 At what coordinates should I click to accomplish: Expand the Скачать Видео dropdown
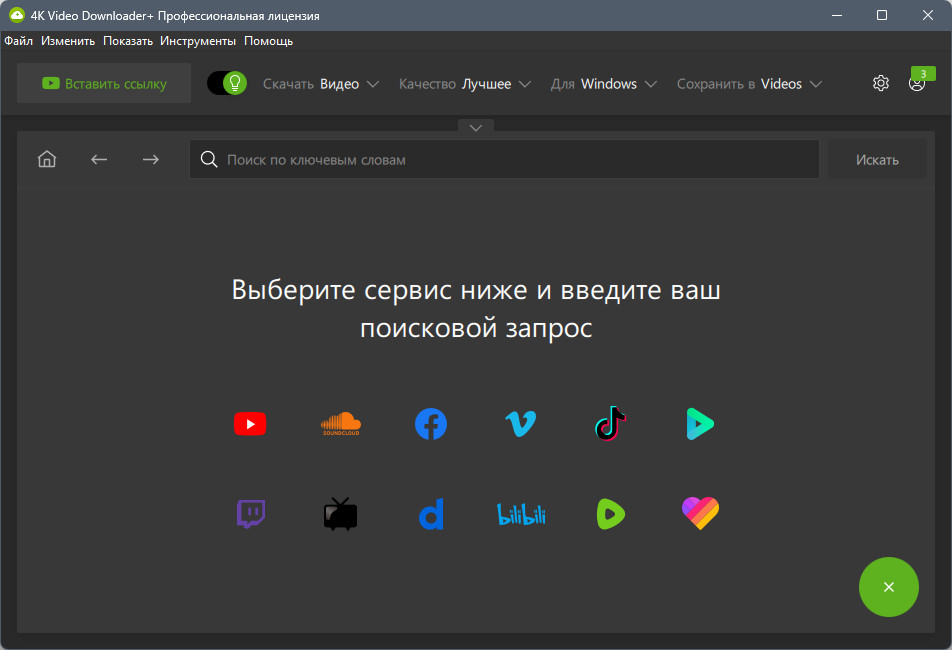coord(321,84)
